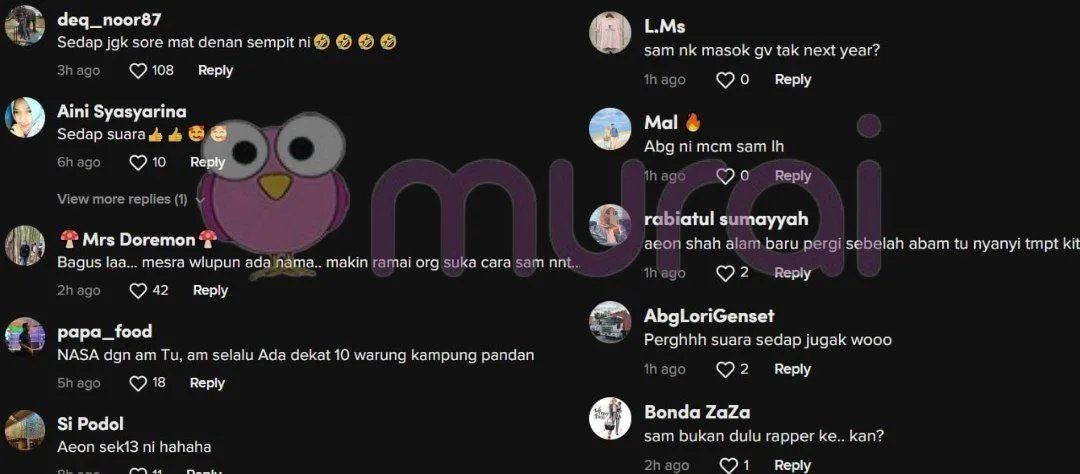Like Bonda ZaZa's comment heart

point(728,466)
